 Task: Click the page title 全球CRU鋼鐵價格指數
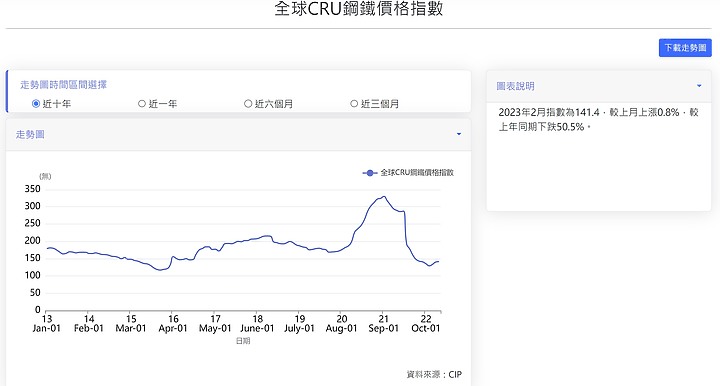[359, 9]
